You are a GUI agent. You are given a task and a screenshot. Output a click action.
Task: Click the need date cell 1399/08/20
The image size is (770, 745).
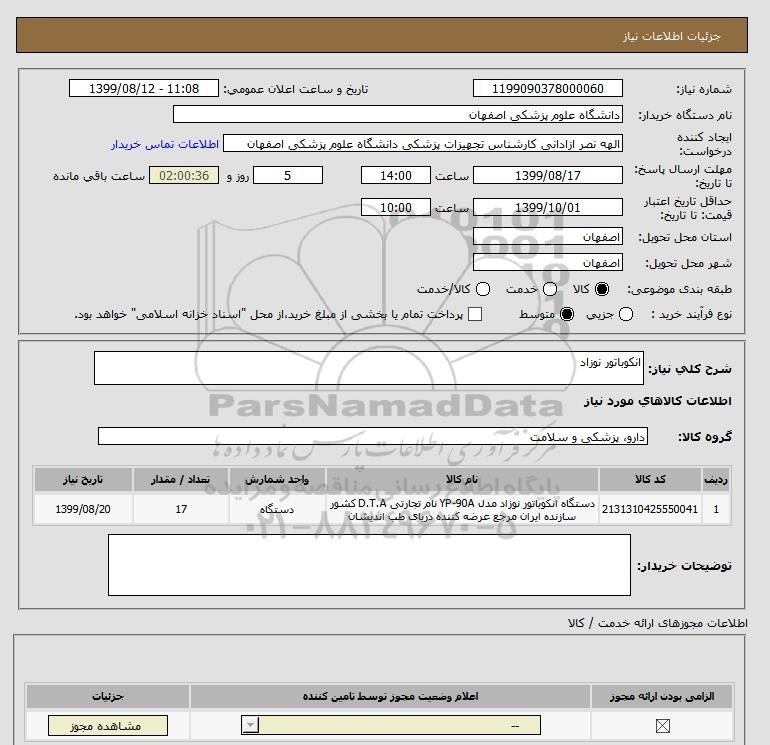(83, 509)
